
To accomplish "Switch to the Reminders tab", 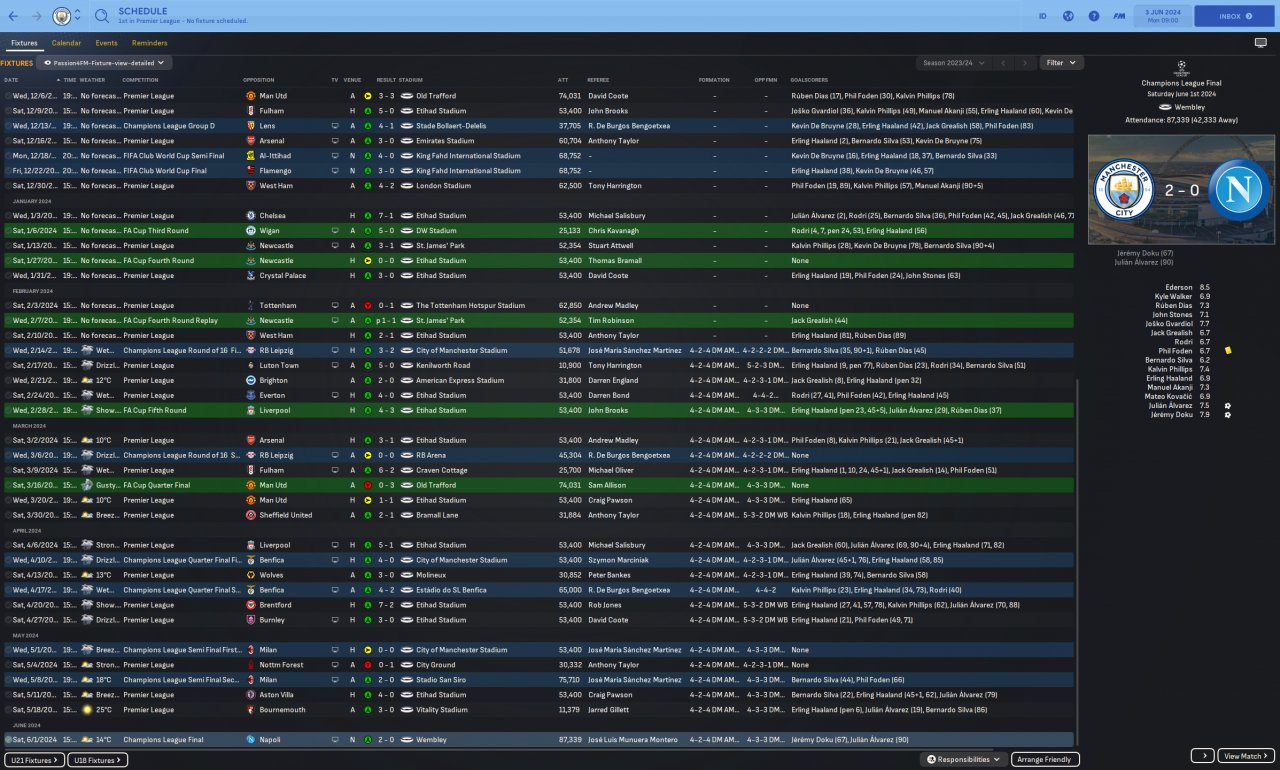I will (x=150, y=43).
